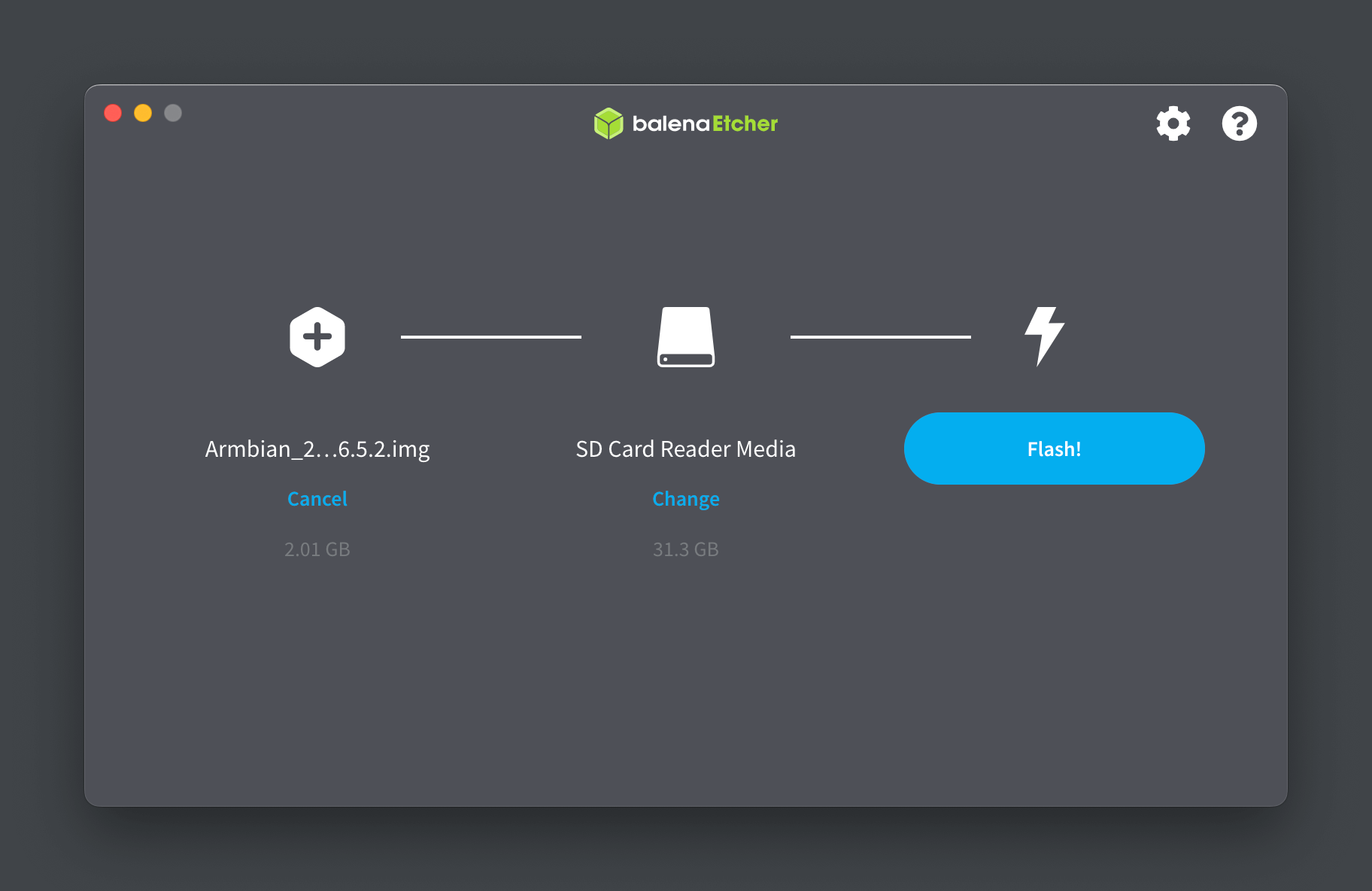Click the line connecting drive and flash steps
This screenshot has height=891, width=1372.
click(880, 337)
